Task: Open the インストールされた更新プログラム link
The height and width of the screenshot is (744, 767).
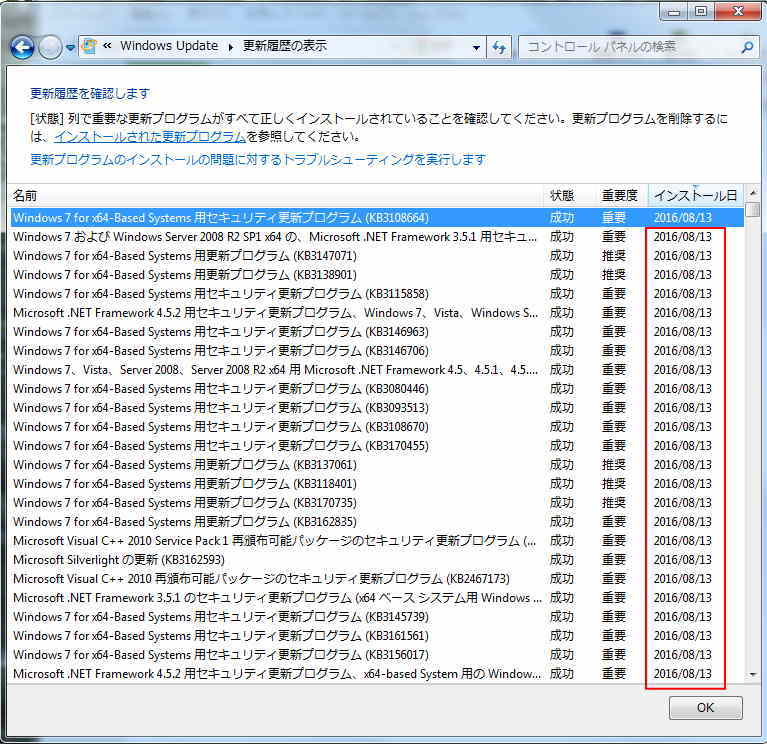Action: (150, 137)
